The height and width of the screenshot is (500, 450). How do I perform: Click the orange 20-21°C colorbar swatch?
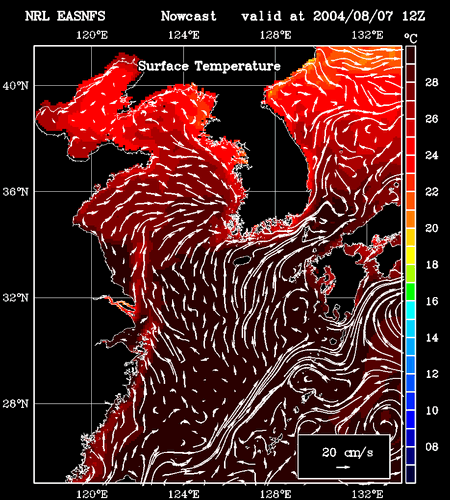coord(410,219)
